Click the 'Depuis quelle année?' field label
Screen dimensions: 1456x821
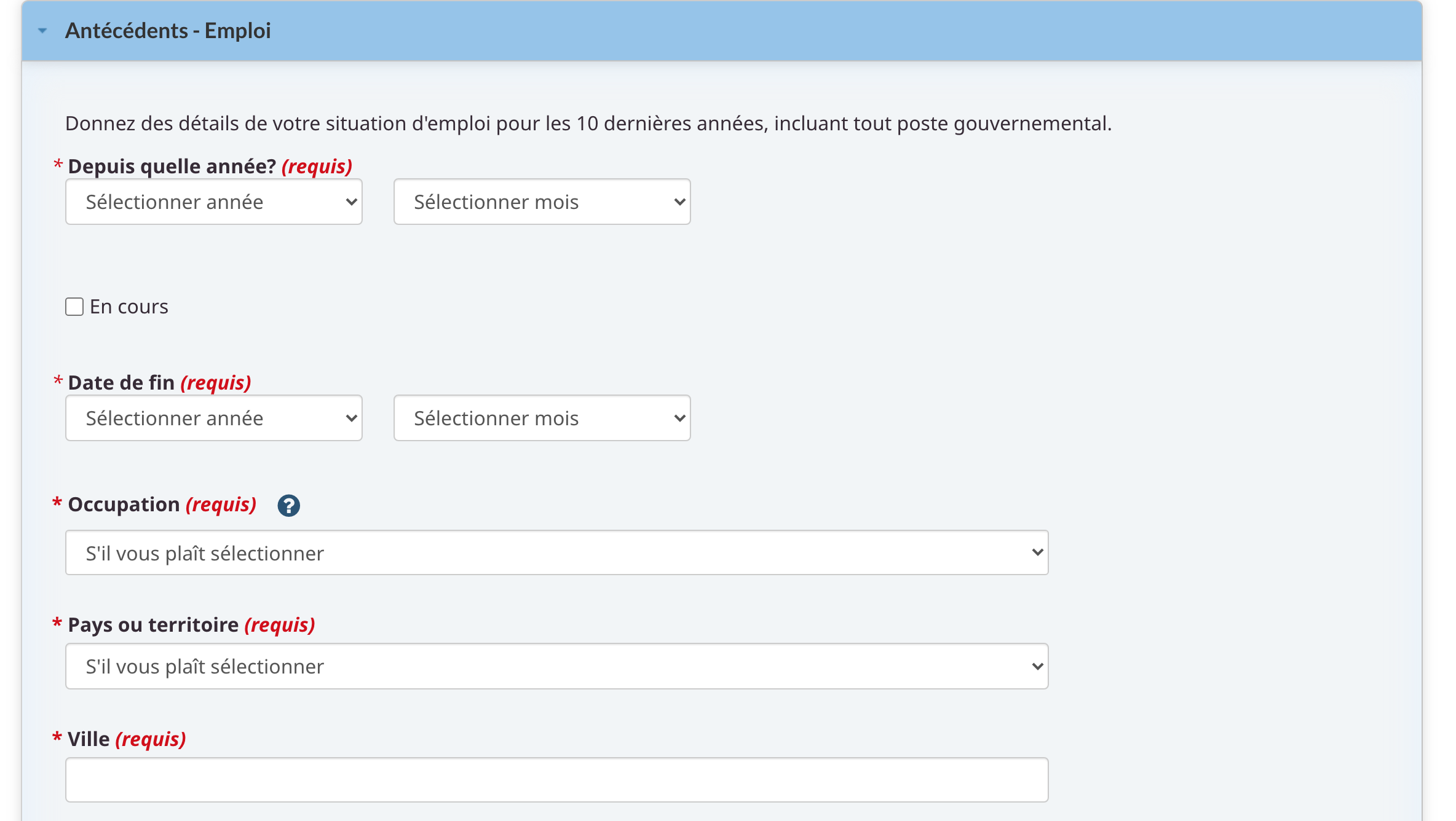[172, 167]
